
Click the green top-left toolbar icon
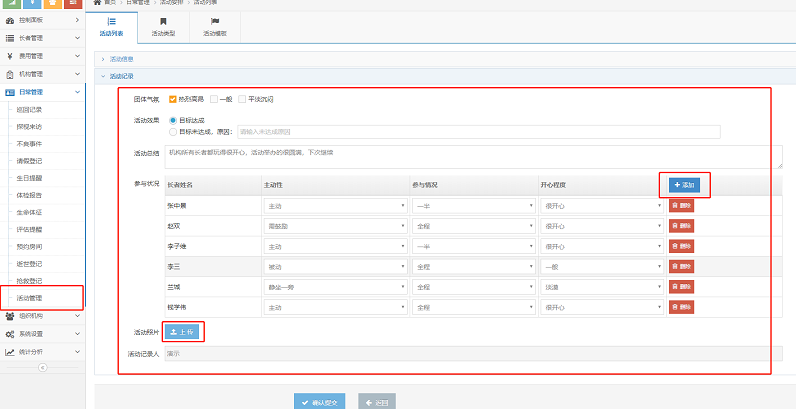tap(11, 4)
